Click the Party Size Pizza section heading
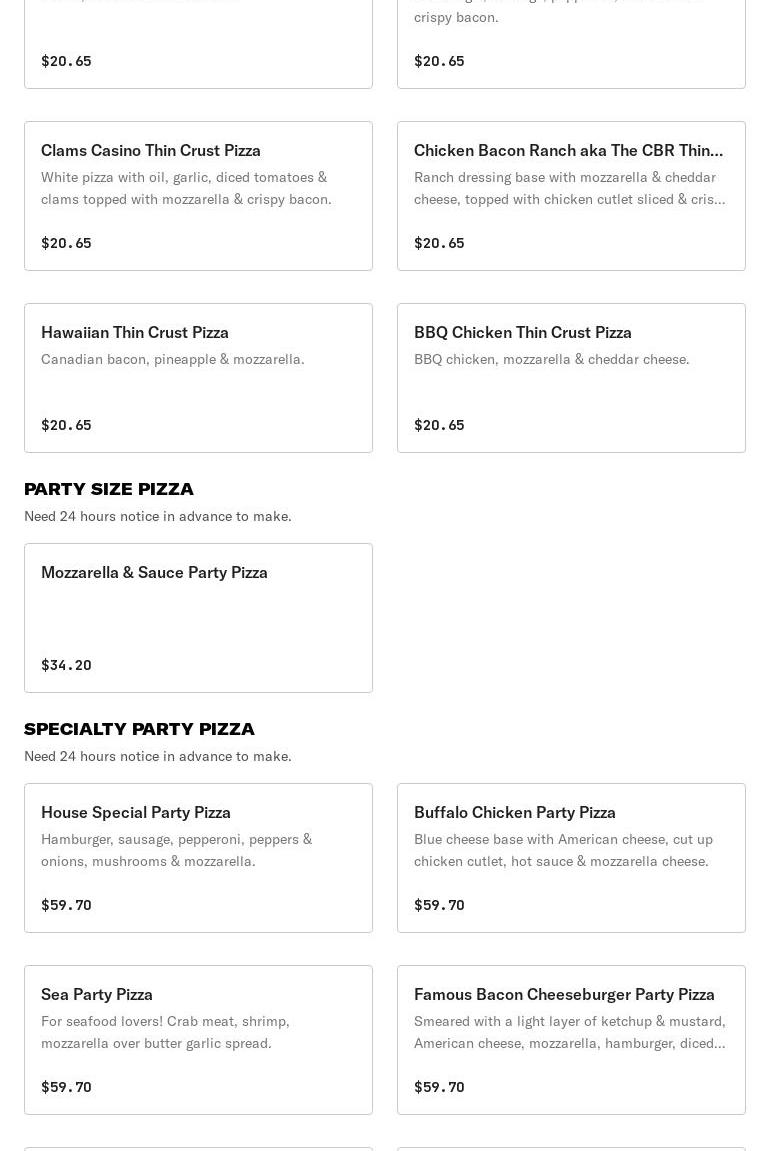The width and height of the screenshot is (770, 1151). tap(109, 489)
